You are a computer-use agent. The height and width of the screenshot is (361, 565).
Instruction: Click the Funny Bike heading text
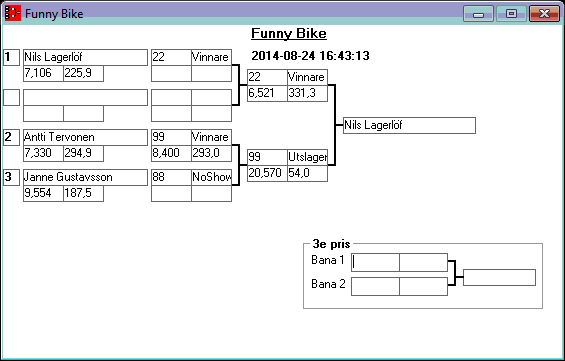click(x=289, y=34)
